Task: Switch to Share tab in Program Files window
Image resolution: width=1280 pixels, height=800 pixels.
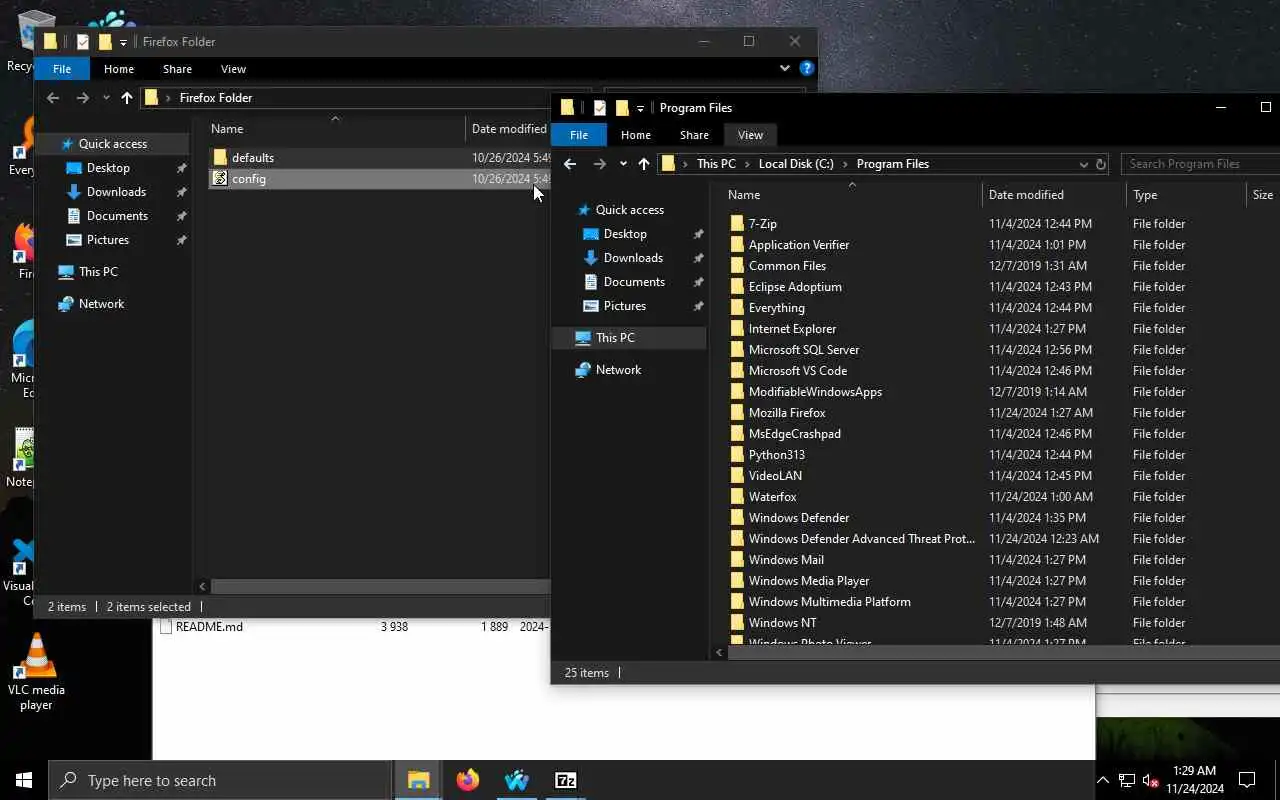Action: (x=694, y=135)
